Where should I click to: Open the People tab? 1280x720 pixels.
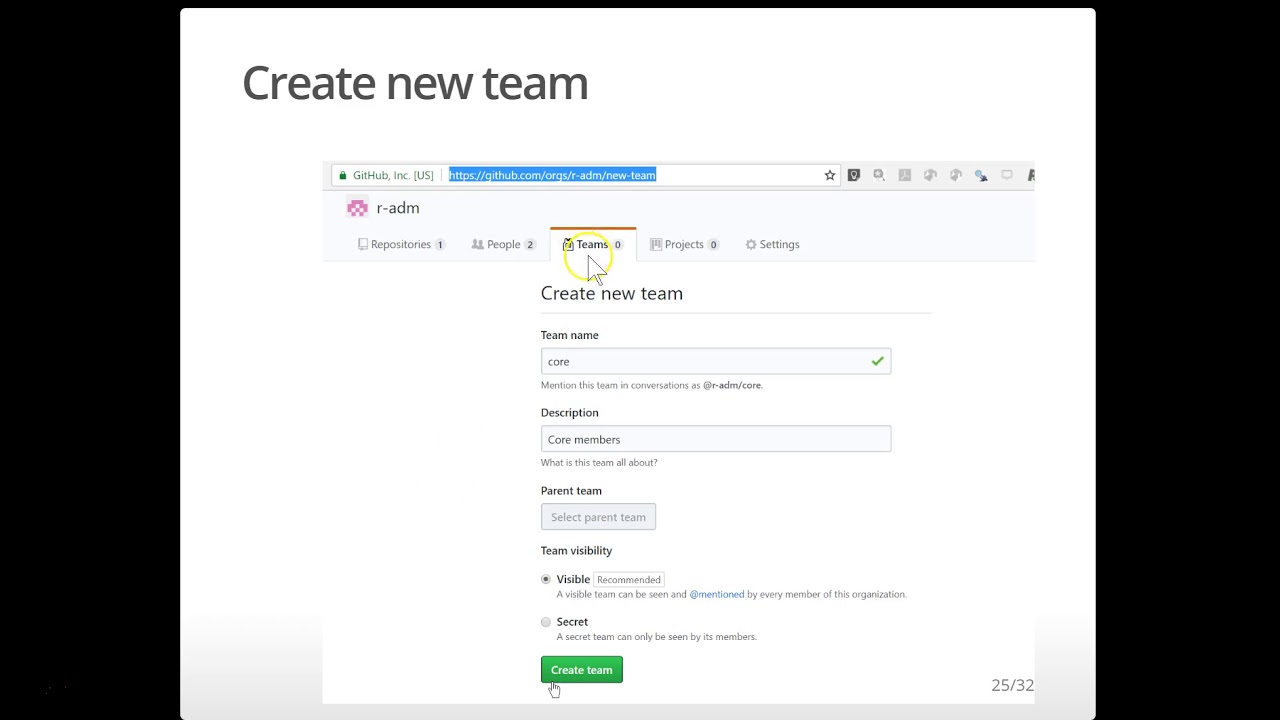click(x=503, y=244)
